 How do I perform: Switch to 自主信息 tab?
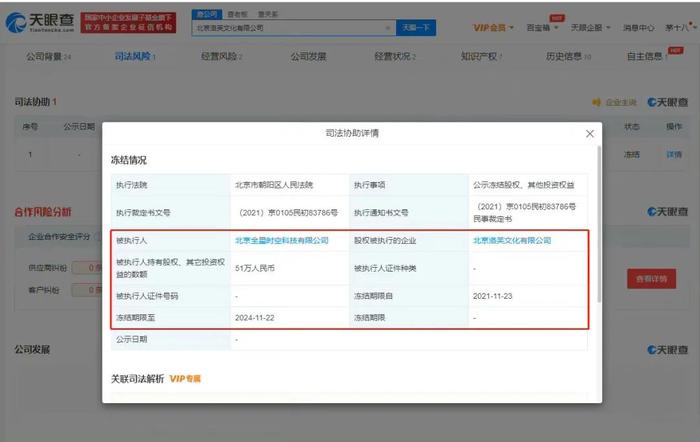coord(647,56)
